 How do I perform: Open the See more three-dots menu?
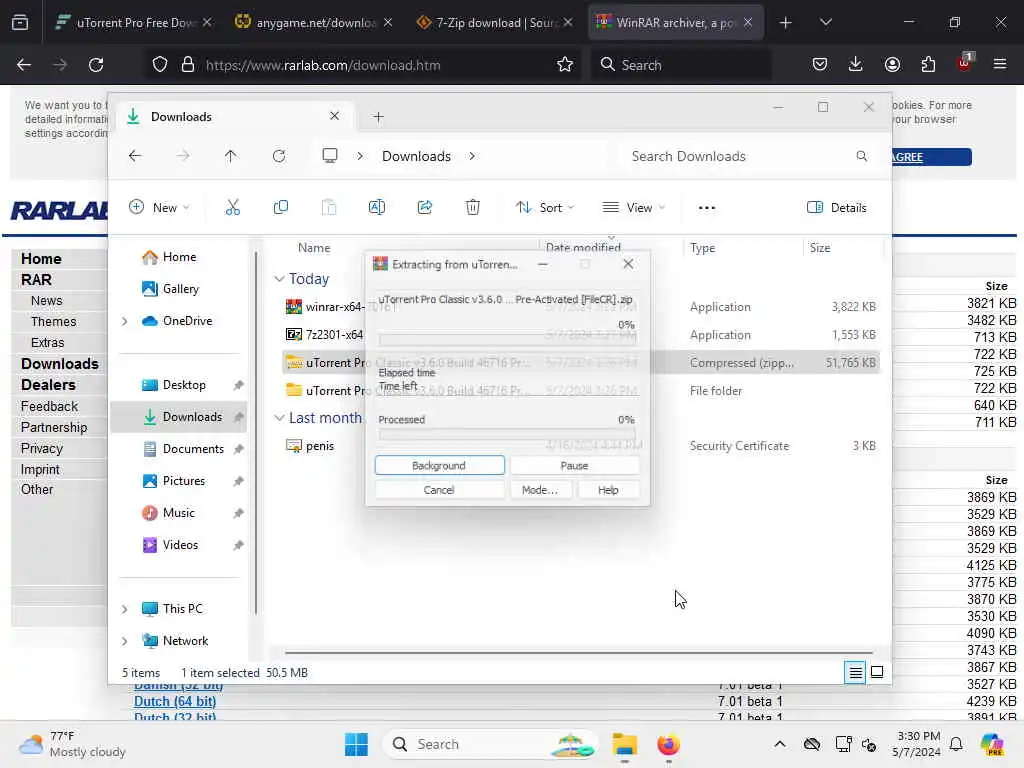(x=707, y=208)
